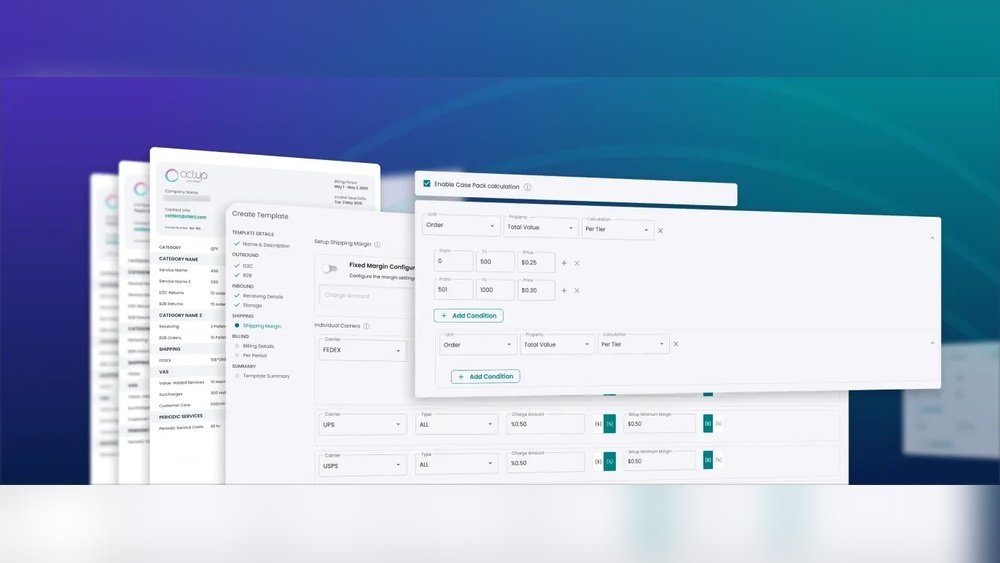Click the USPS Setup Minimum Margin field
This screenshot has width=1000, height=563.
coord(659,460)
